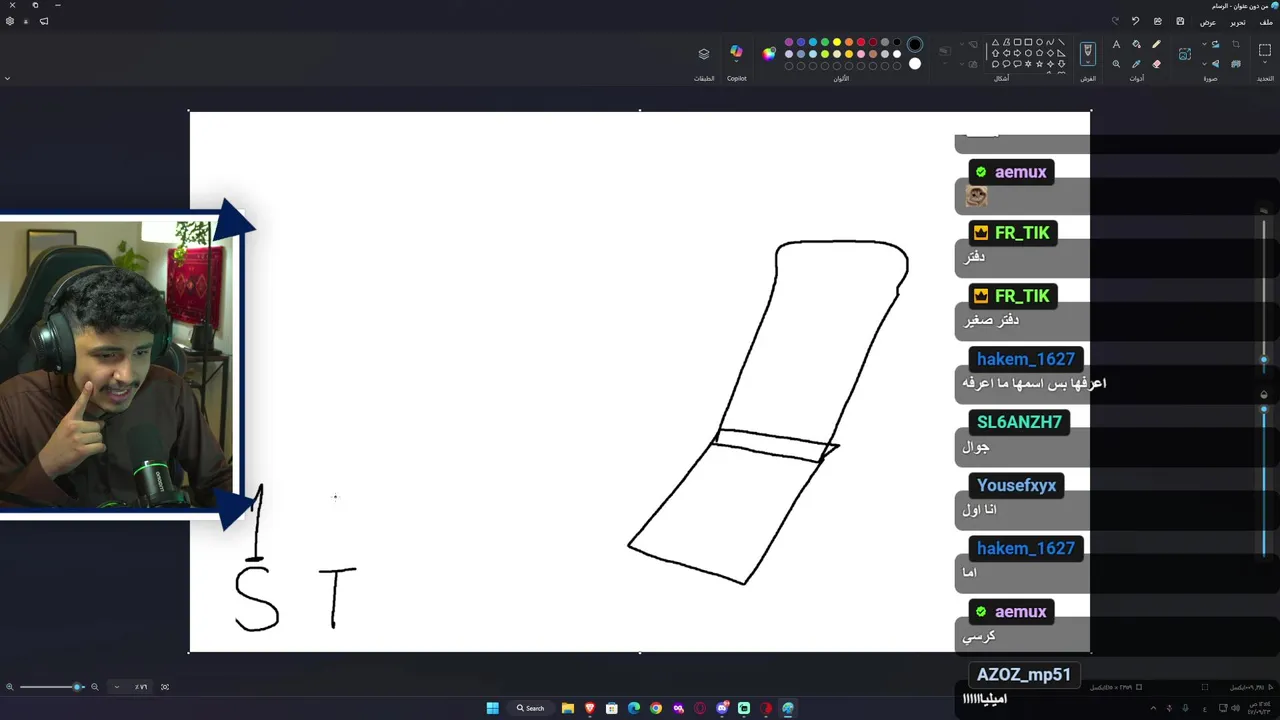Click the Undo arrow
The width and height of the screenshot is (1280, 720).
coord(1135,21)
